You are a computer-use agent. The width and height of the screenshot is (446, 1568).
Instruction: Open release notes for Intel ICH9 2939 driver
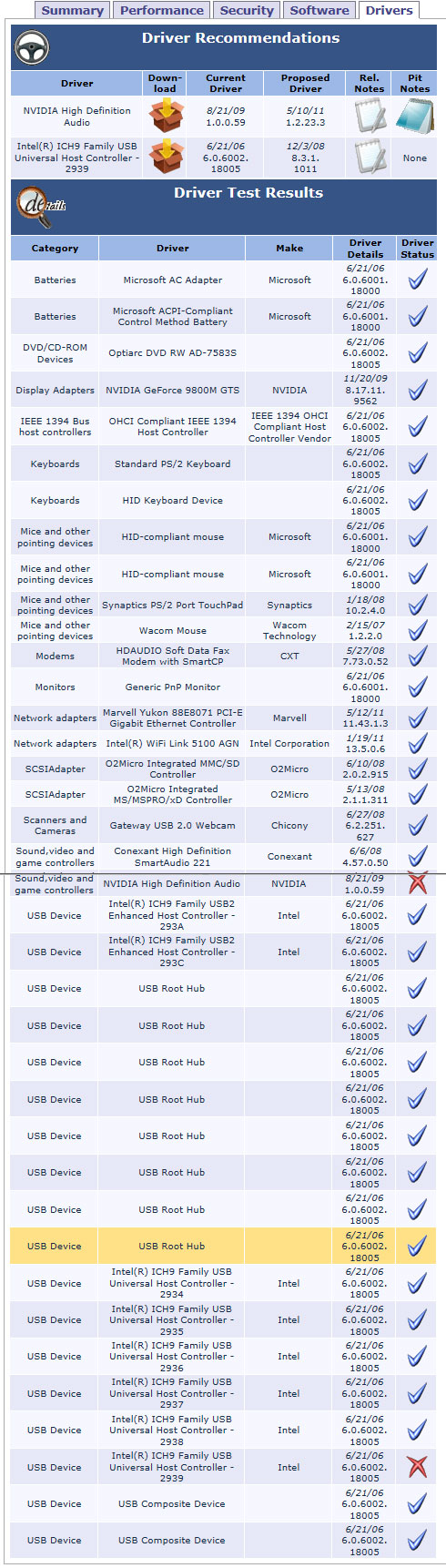point(370,158)
